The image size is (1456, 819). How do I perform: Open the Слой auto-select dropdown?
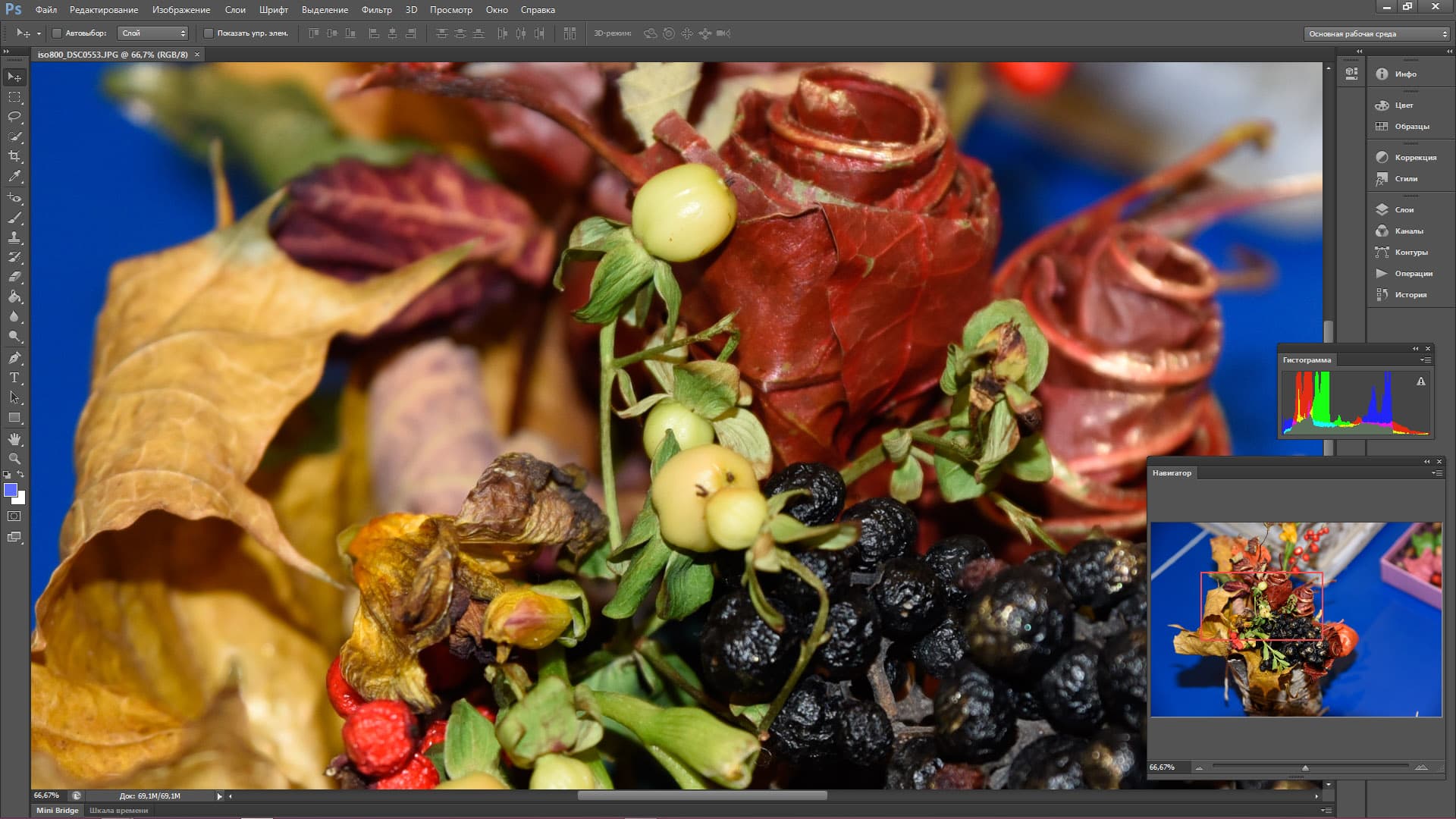coord(153,33)
